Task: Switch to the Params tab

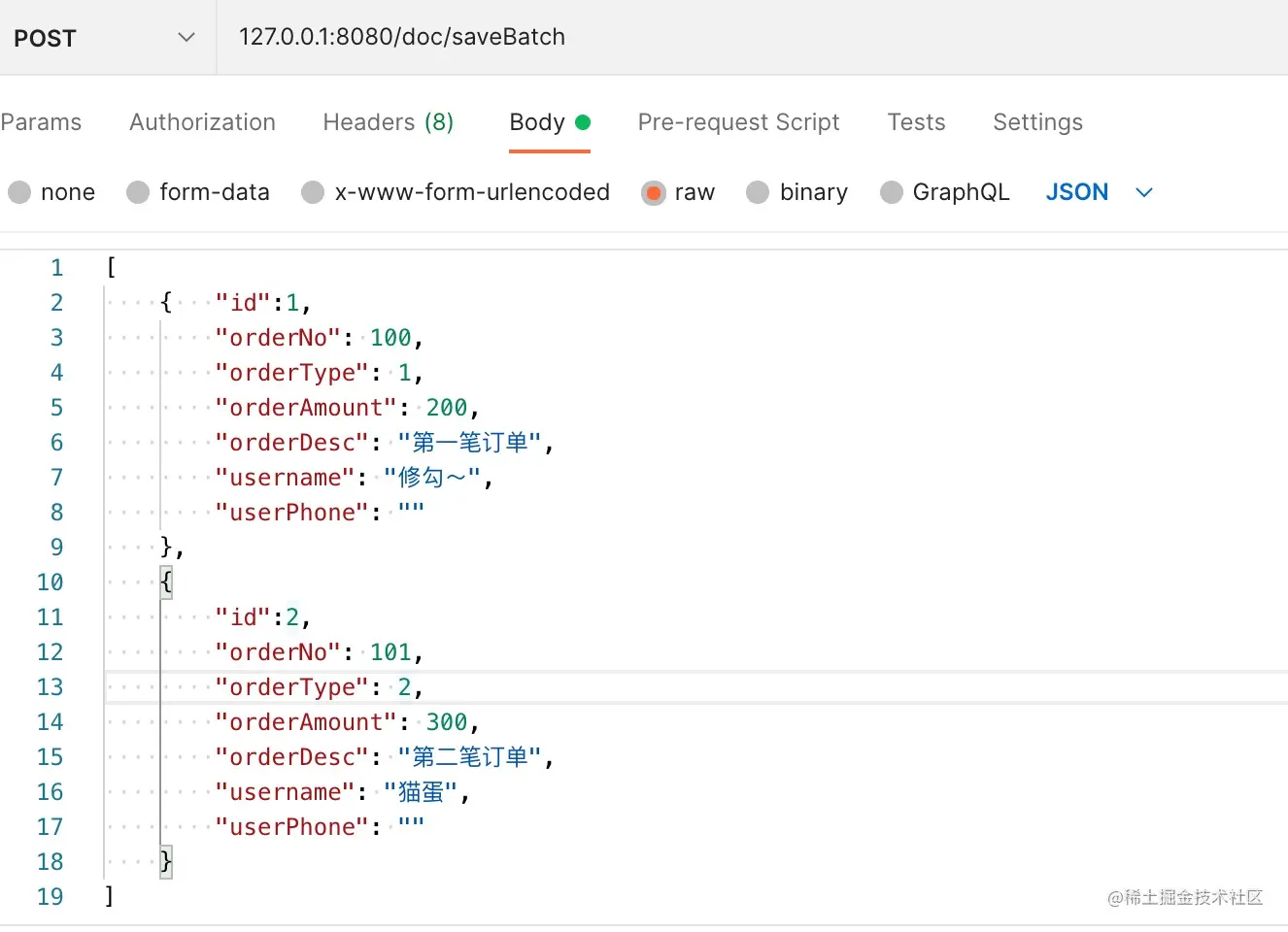Action: tap(41, 122)
